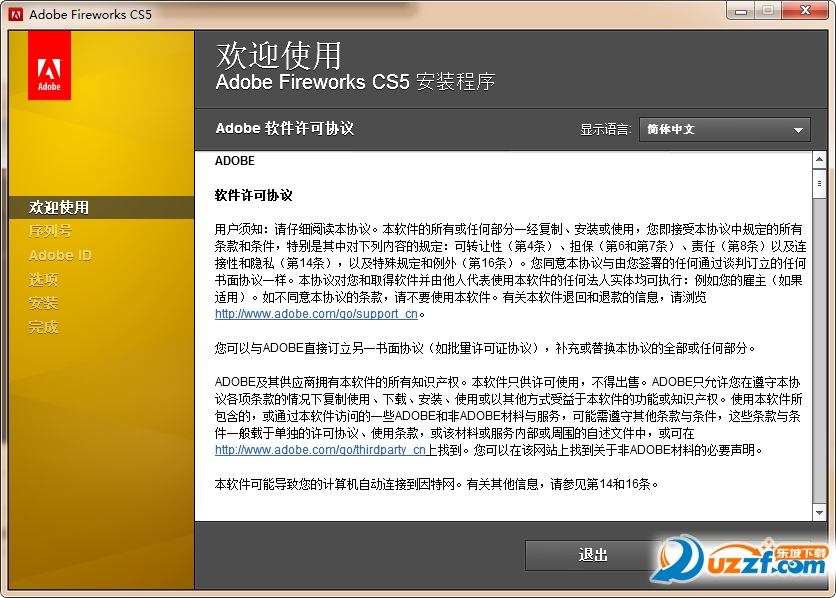Click the dropdown arrow beside 简体中文
Viewport: 836px width, 598px height.
(x=798, y=130)
